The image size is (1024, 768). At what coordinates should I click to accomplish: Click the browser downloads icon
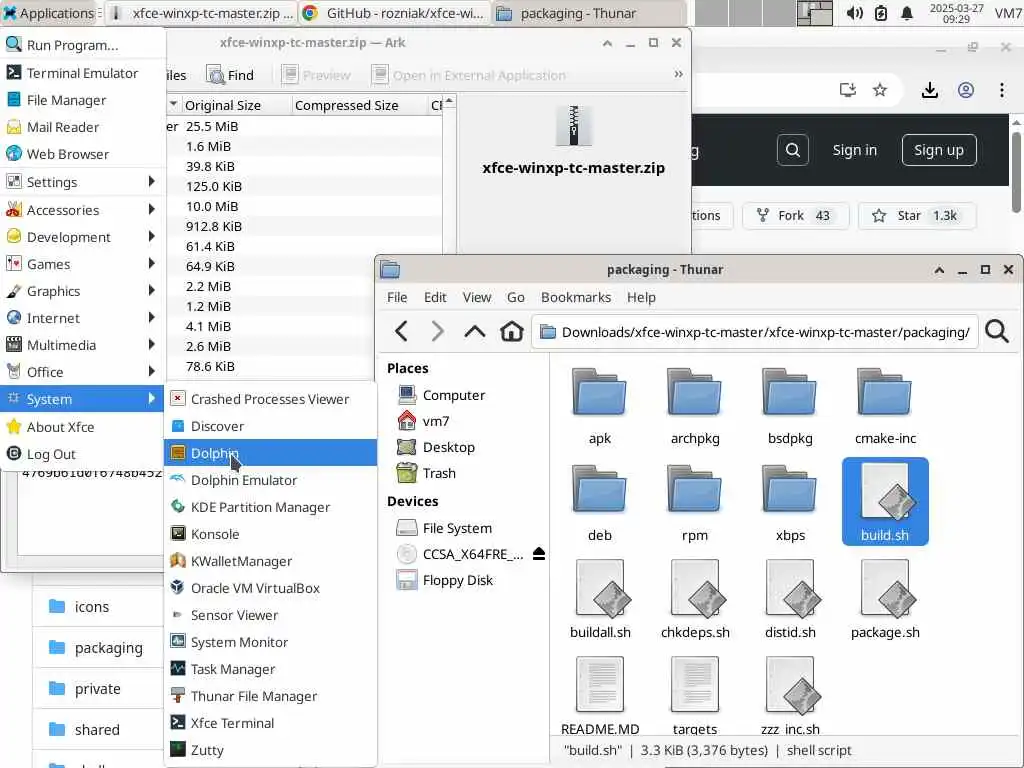pyautogui.click(x=929, y=90)
